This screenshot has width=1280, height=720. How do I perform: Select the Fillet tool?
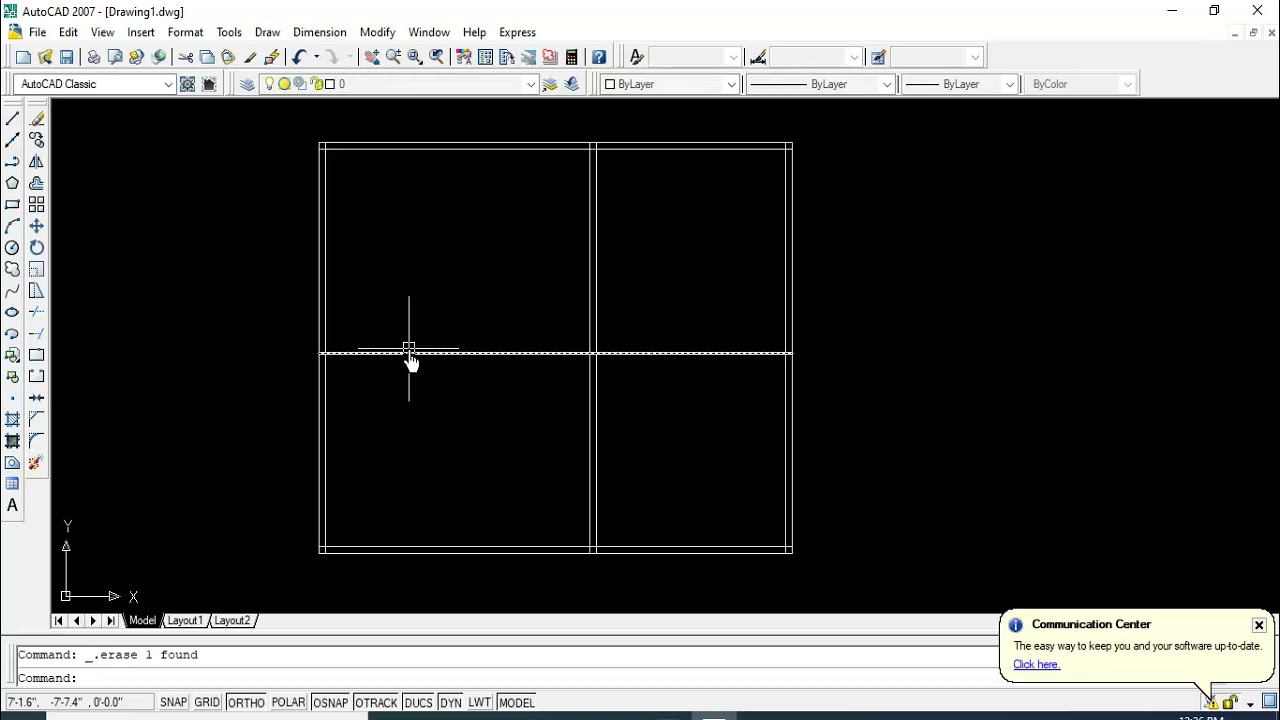coord(36,441)
